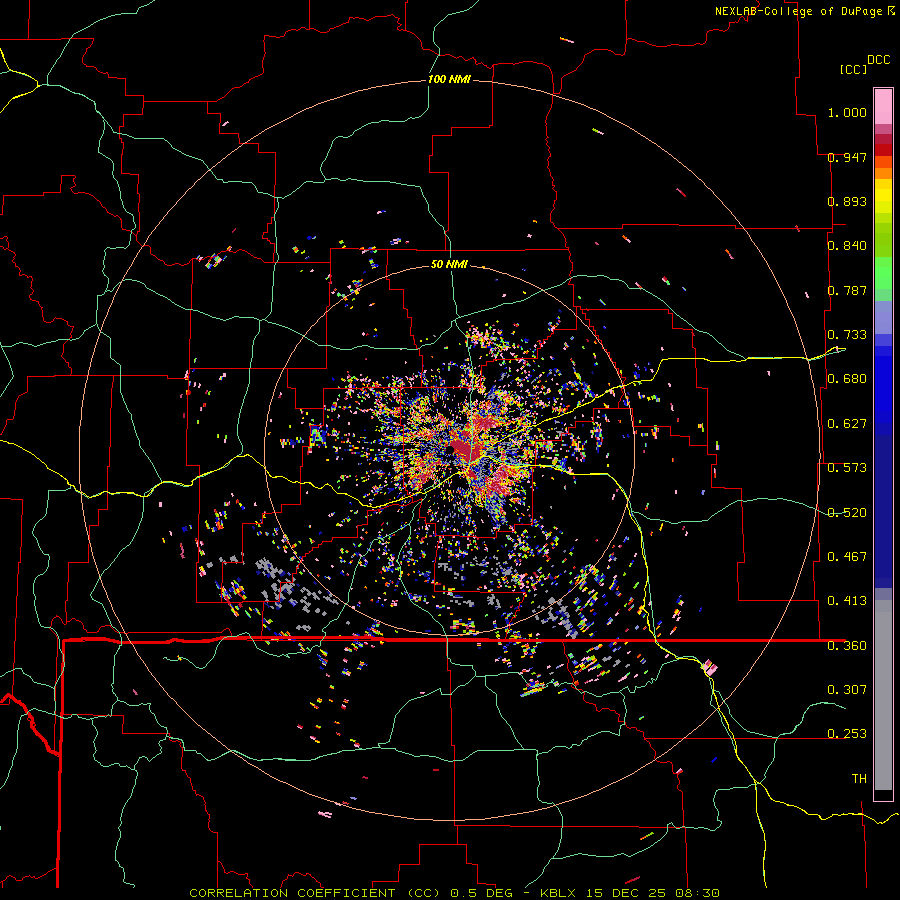Pick the light periwinkle swatch on color bar
This screenshot has height=900, width=900.
tap(883, 319)
